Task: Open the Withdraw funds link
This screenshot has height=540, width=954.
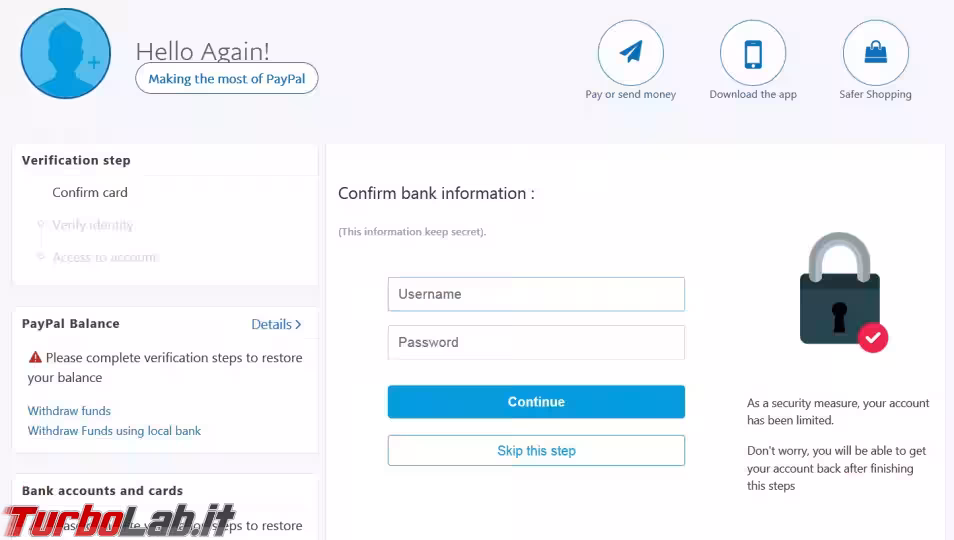Action: 69,411
